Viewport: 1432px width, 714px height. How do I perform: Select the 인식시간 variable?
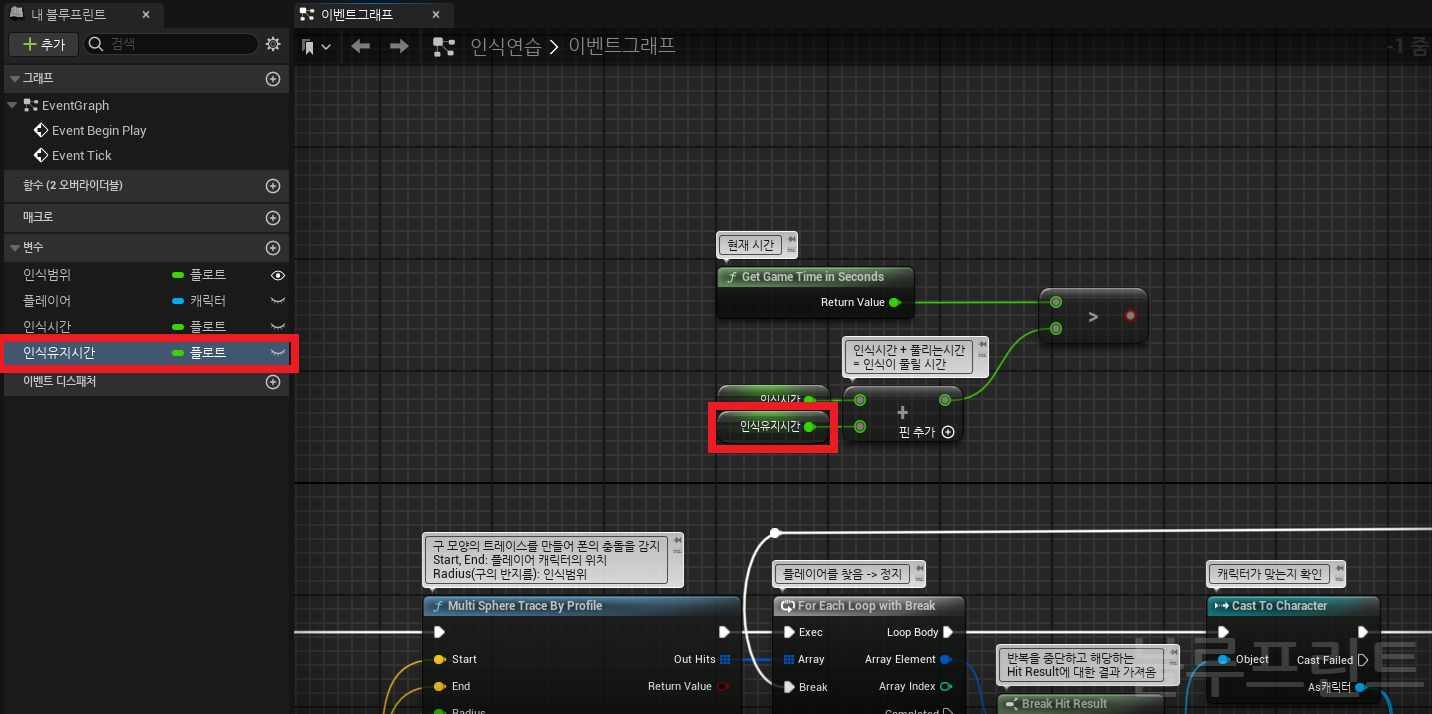click(x=47, y=326)
